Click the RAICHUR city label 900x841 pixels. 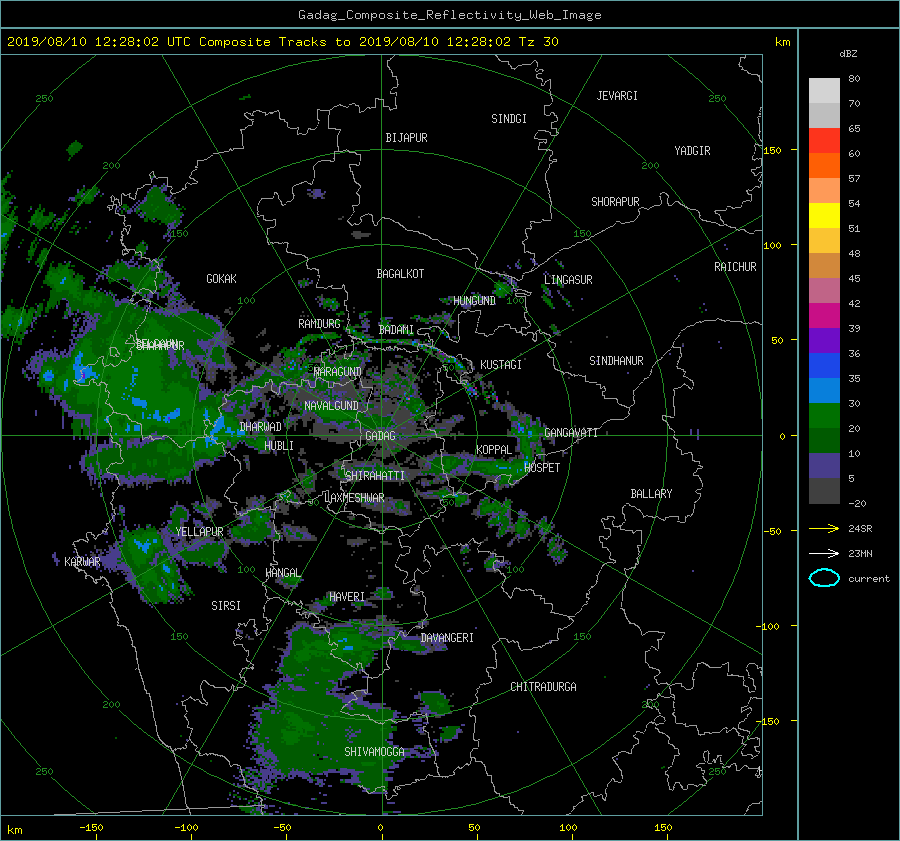[735, 267]
